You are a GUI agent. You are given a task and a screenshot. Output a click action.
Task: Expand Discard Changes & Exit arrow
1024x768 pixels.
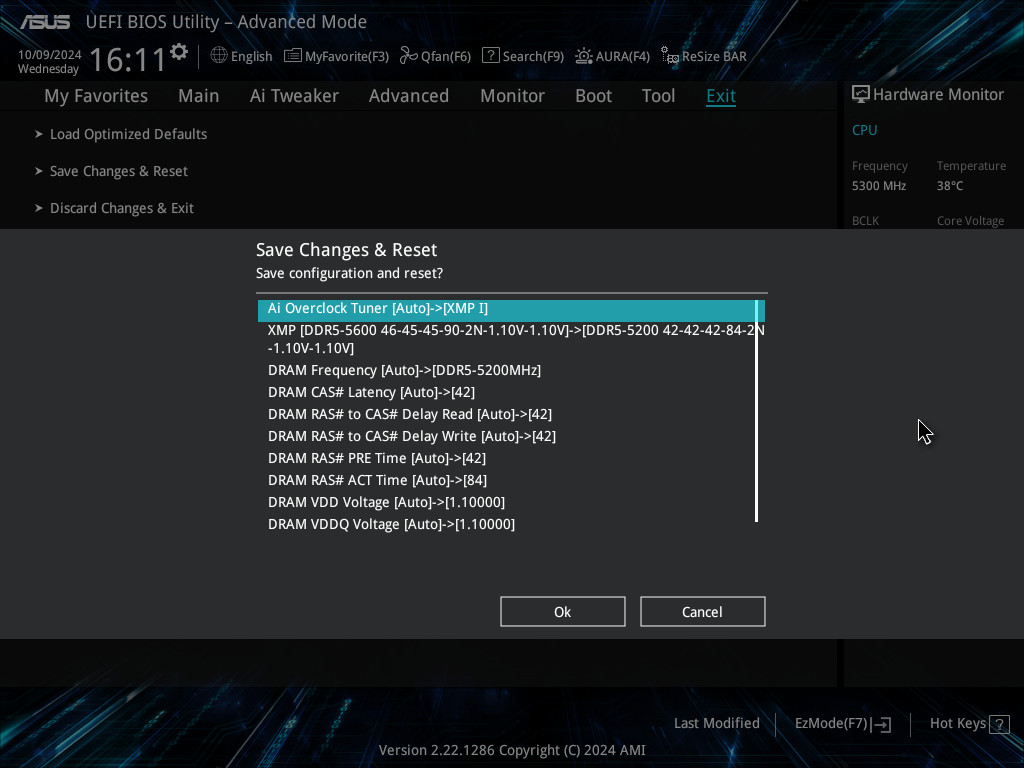(x=39, y=208)
